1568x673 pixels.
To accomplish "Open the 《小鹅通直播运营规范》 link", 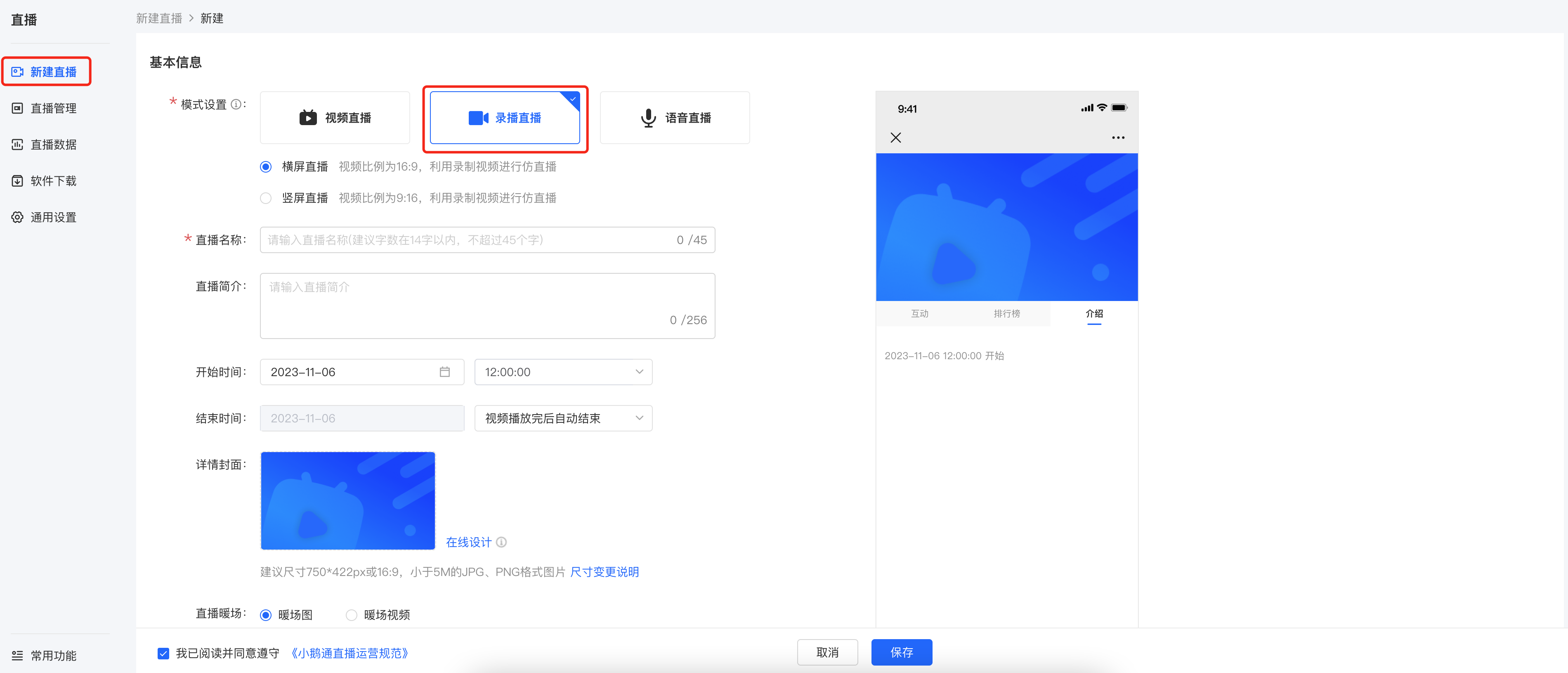I will [349, 654].
